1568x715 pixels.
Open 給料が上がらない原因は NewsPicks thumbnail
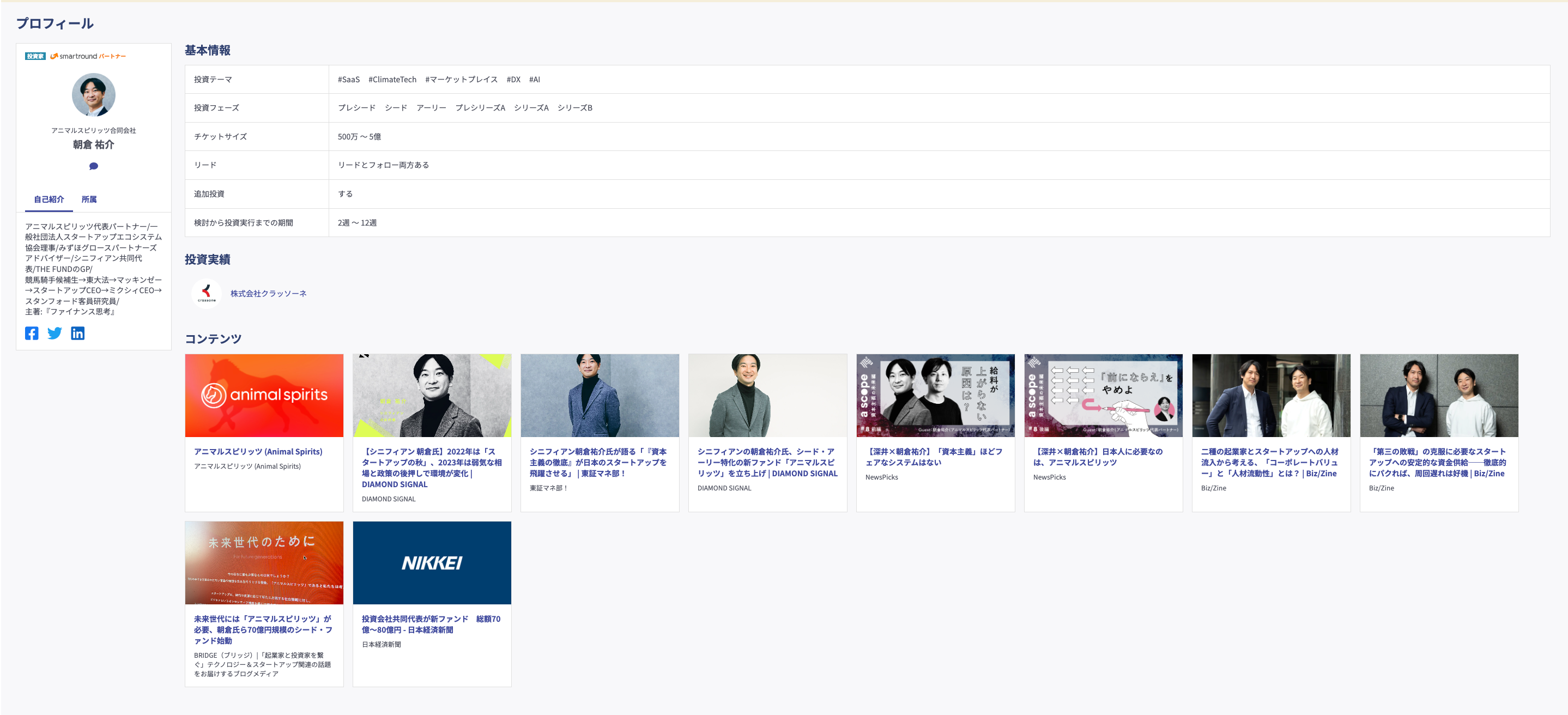(x=935, y=396)
